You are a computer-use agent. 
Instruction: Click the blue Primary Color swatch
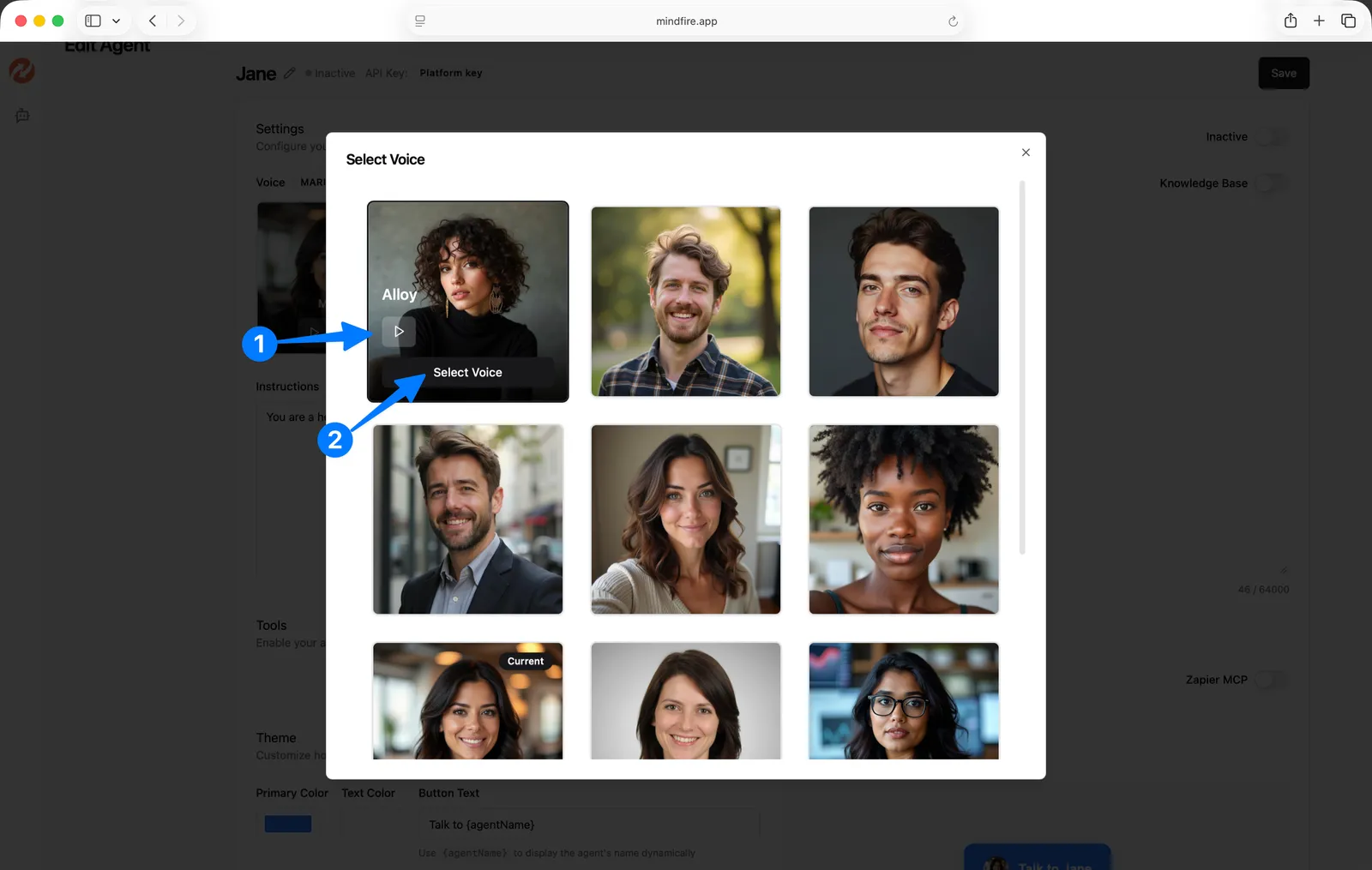pyautogui.click(x=288, y=825)
